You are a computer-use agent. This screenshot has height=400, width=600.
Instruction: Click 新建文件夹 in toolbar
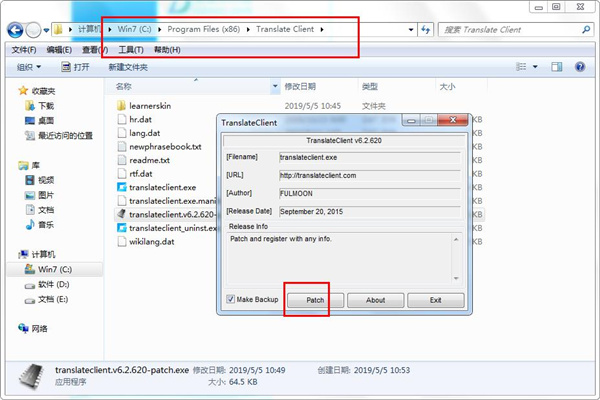point(128,68)
